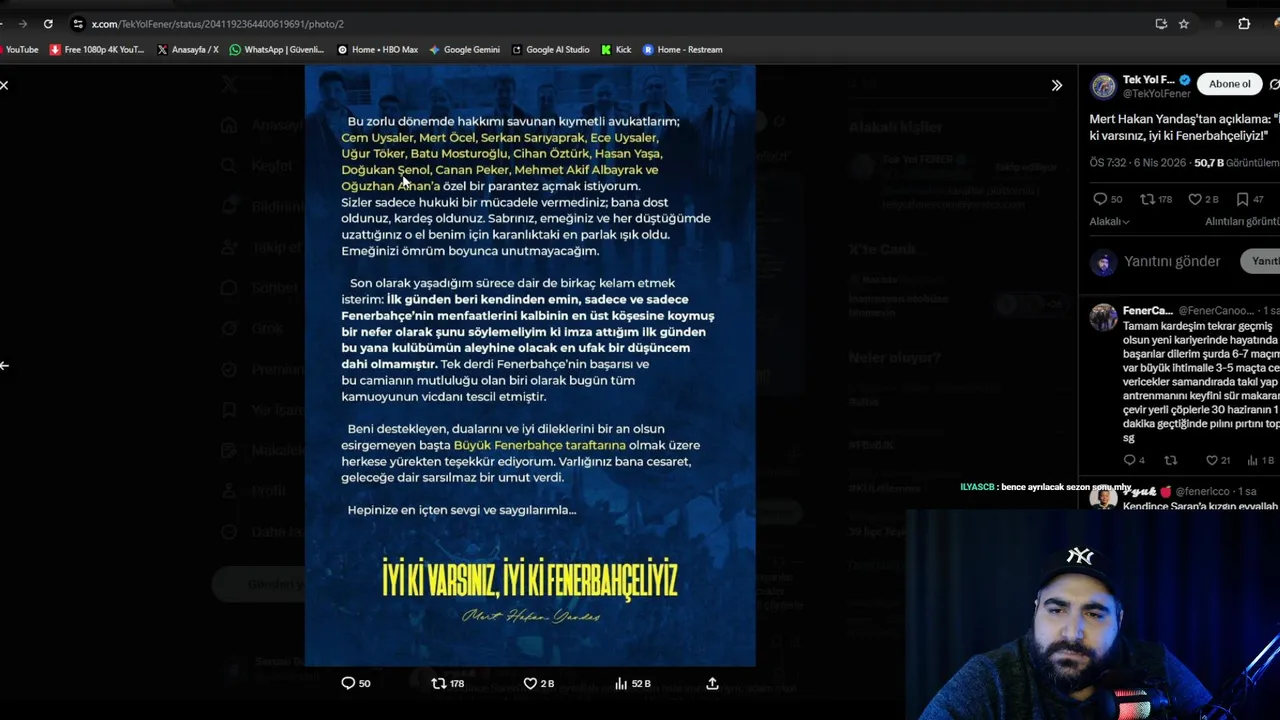This screenshot has width=1280, height=720.
Task: Click FenerCa... commenter display name
Action: (x=1147, y=311)
